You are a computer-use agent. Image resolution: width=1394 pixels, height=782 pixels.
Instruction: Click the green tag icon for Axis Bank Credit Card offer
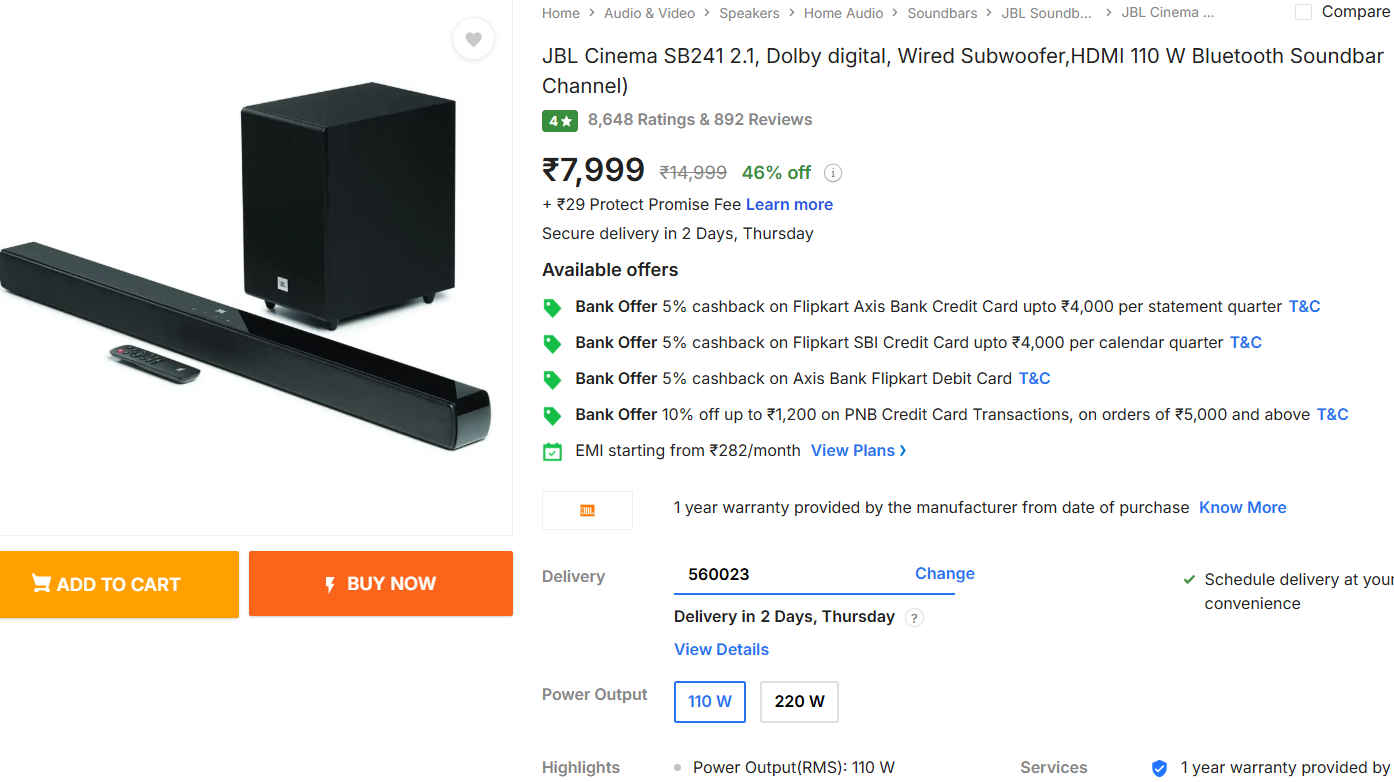pos(552,308)
